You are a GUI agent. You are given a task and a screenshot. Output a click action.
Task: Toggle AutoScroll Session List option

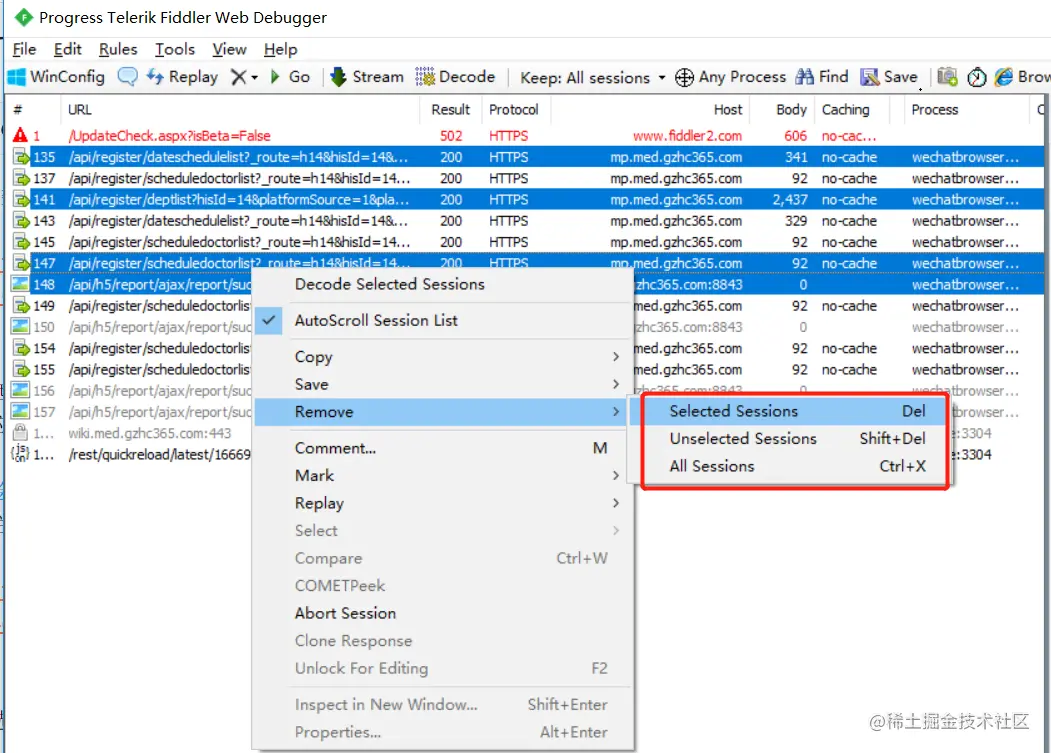442,321
